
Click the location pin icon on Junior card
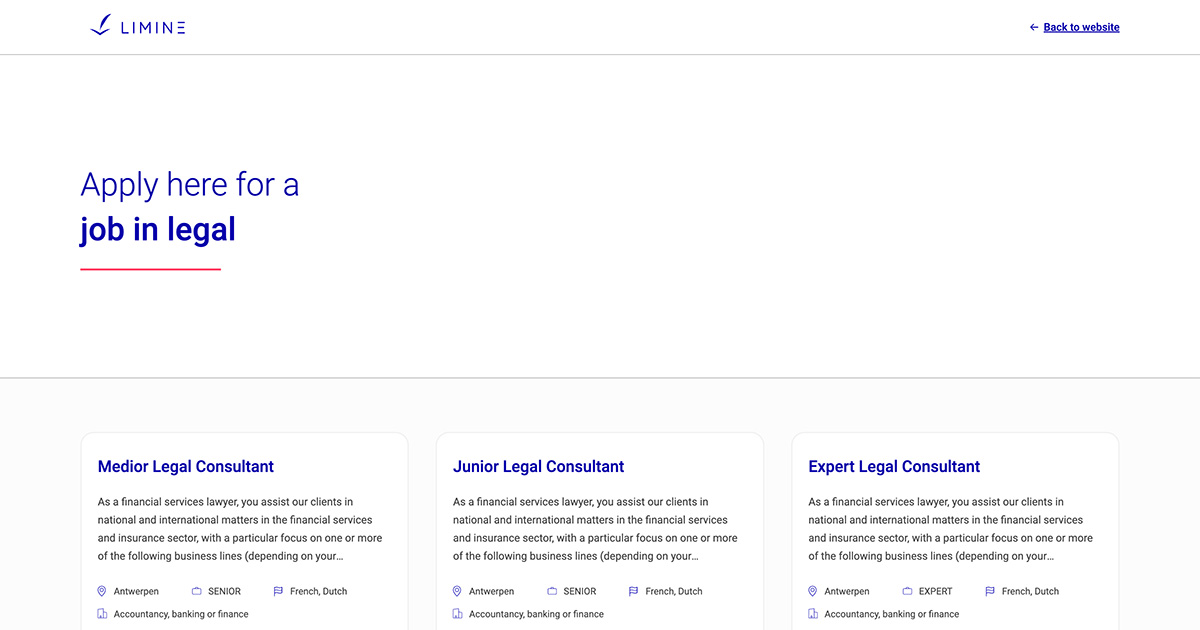pyautogui.click(x=457, y=591)
